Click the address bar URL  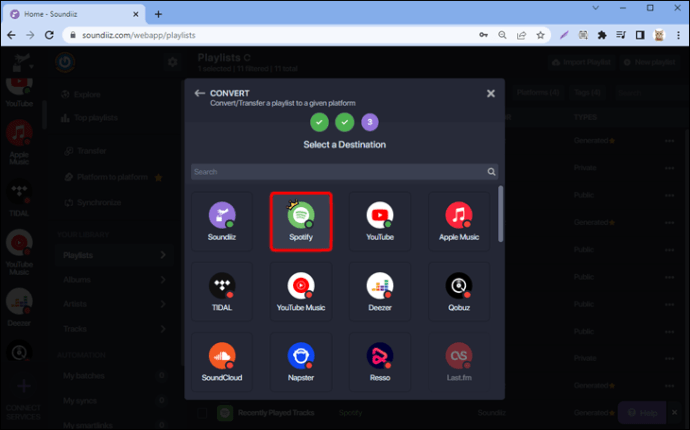tap(139, 35)
